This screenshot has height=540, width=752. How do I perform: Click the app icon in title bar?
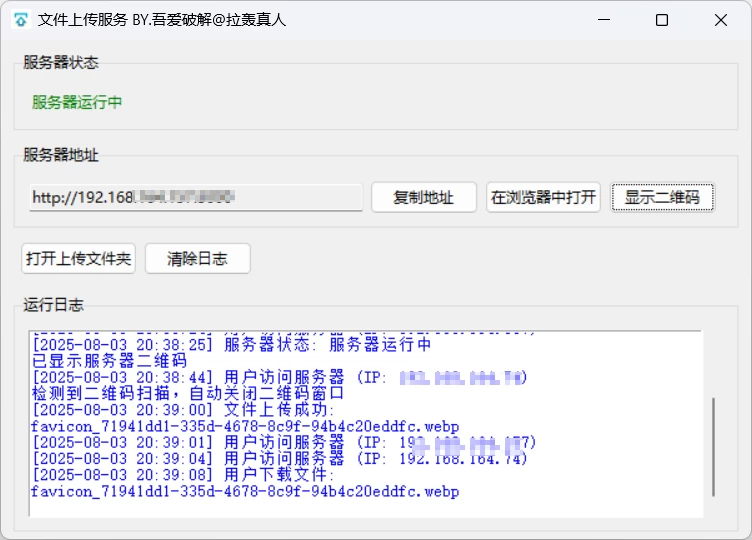click(21, 20)
